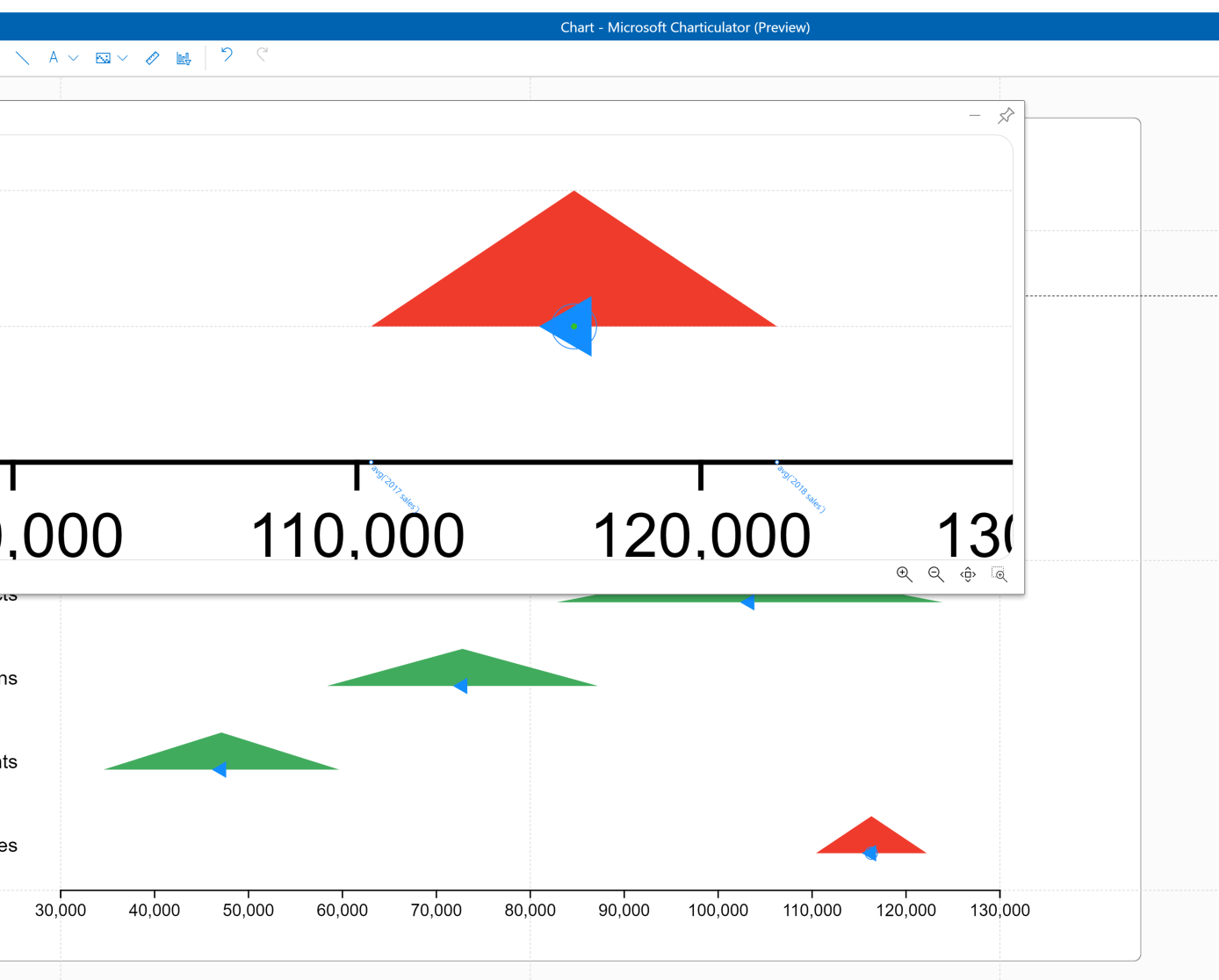Open the text tool dropdown chevron

coord(74,57)
